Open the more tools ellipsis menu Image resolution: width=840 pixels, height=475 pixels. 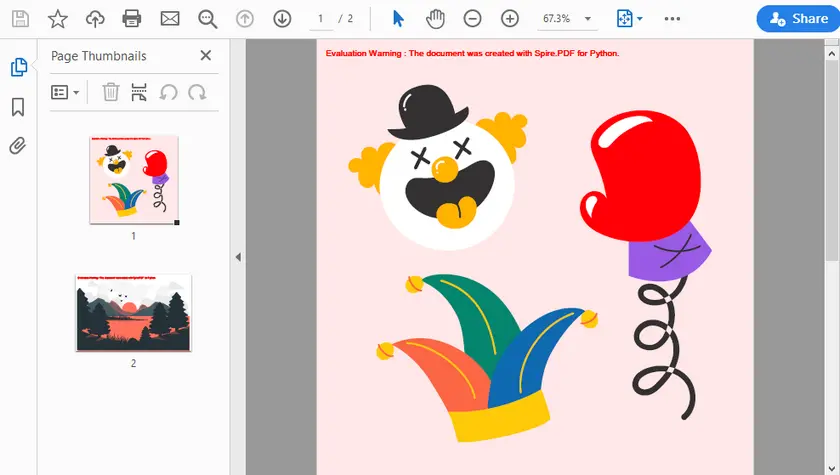click(672, 19)
